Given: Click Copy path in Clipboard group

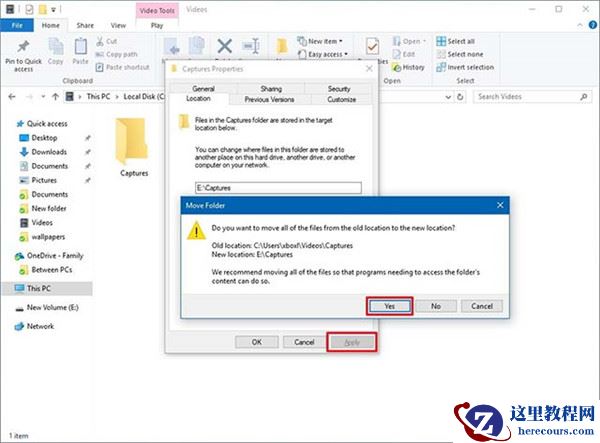Looking at the screenshot, I should (116, 54).
